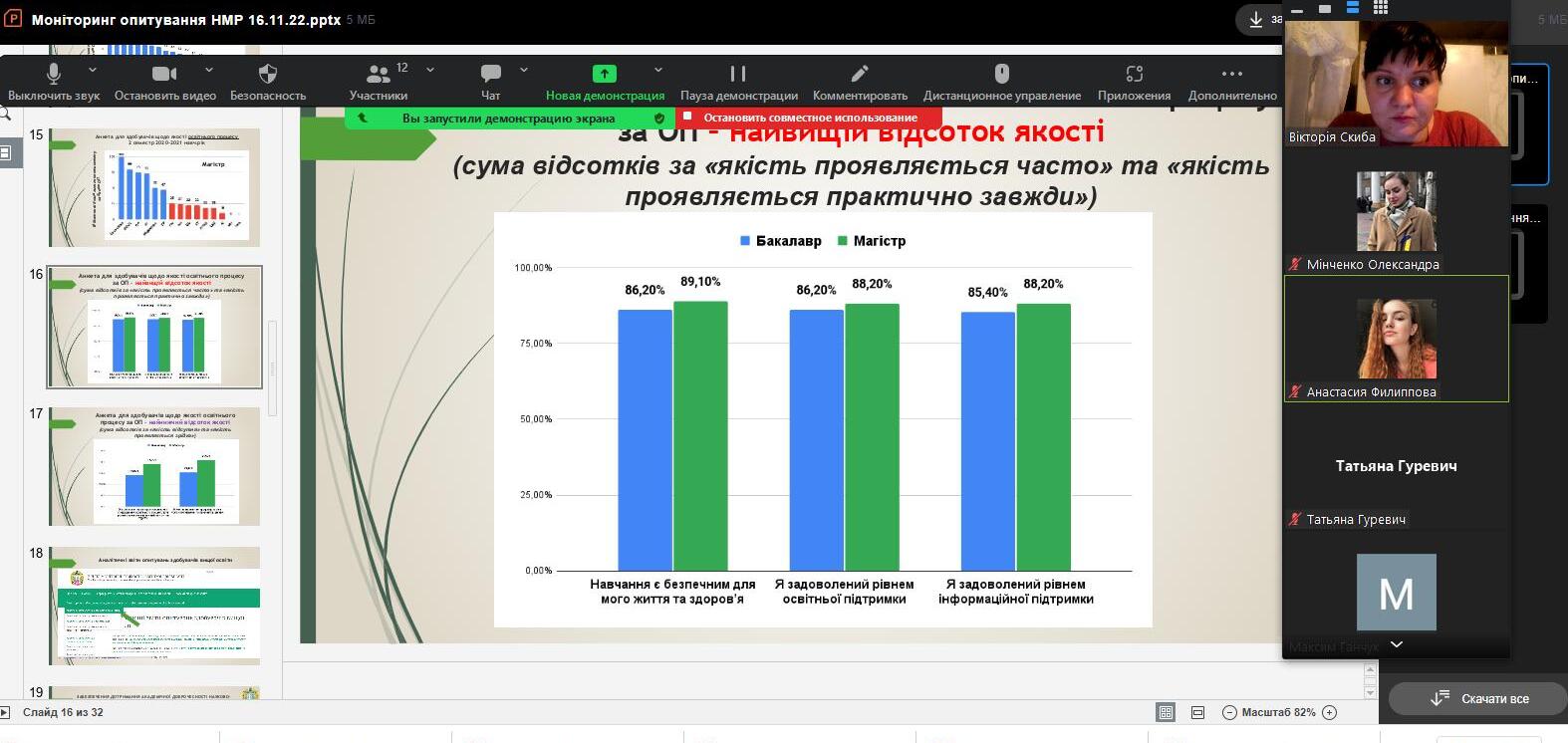
Task: Open video options arrow beside camera
Action: pyautogui.click(x=209, y=70)
